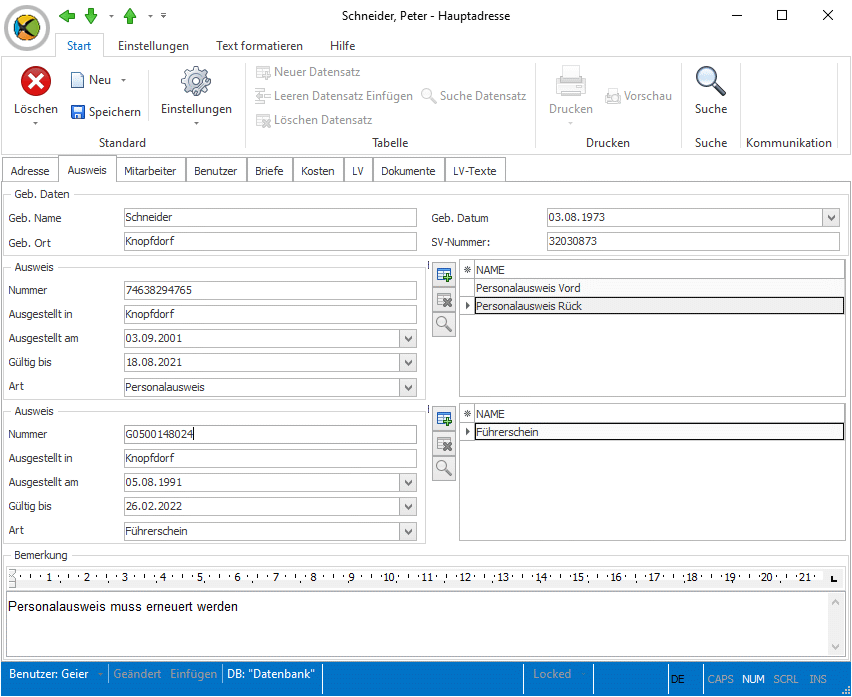Open the Einstellungen gear icon
The width and height of the screenshot is (852, 697).
pos(196,81)
